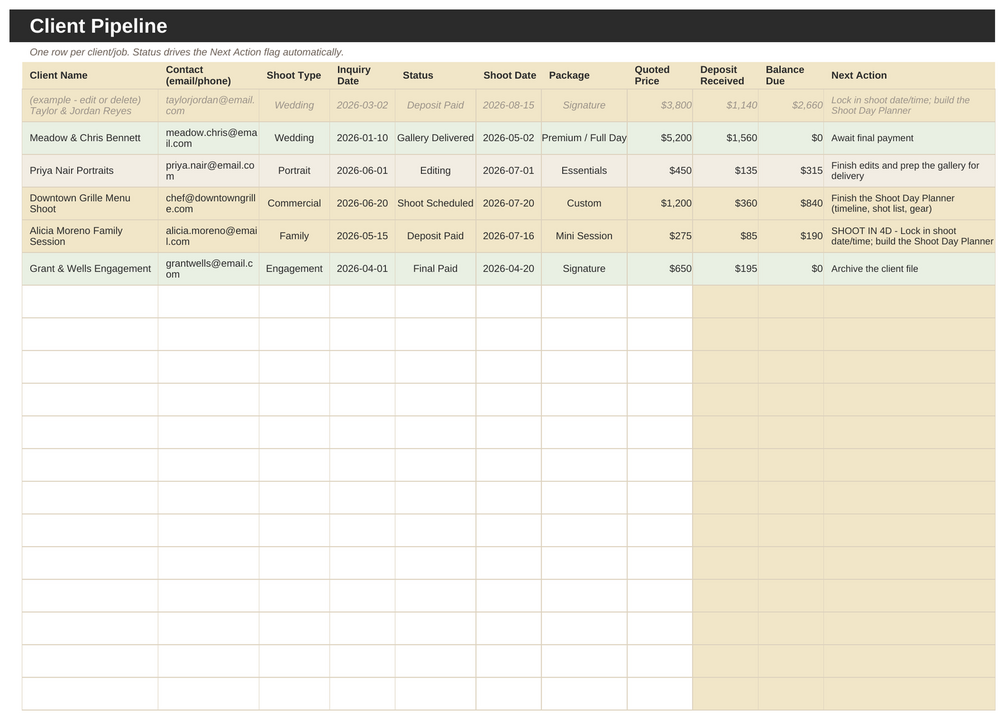Image resolution: width=1005 pixels, height=720 pixels.
Task: Select the Final Paid status cell
Action: click(x=435, y=269)
